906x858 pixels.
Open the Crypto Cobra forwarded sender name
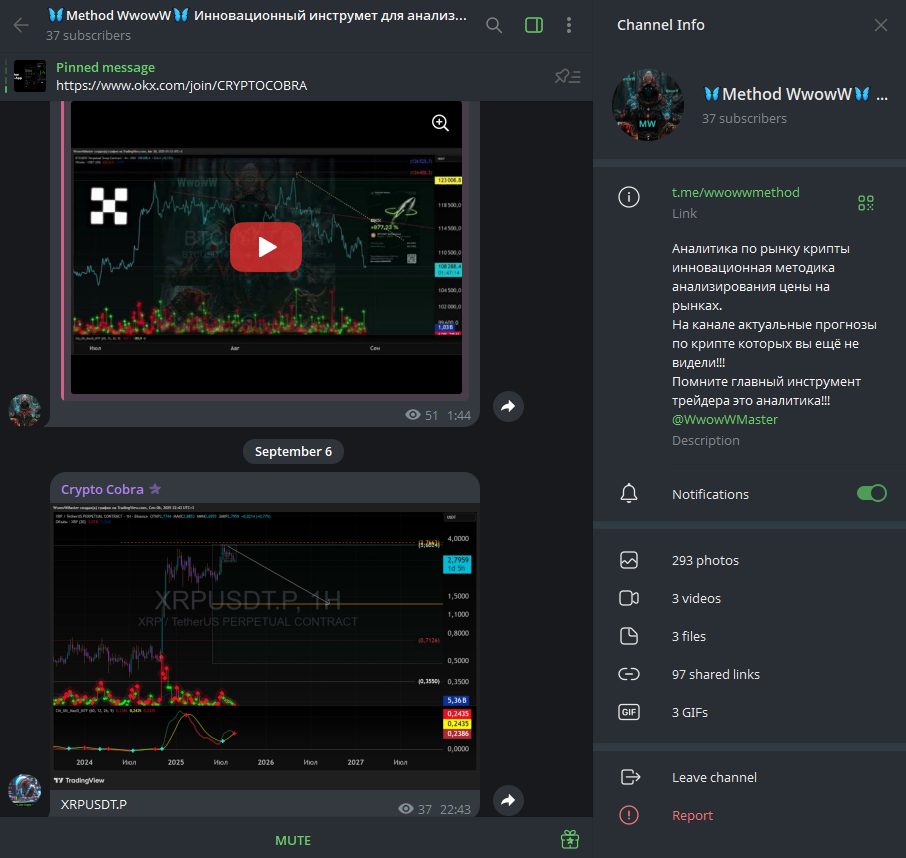[103, 489]
